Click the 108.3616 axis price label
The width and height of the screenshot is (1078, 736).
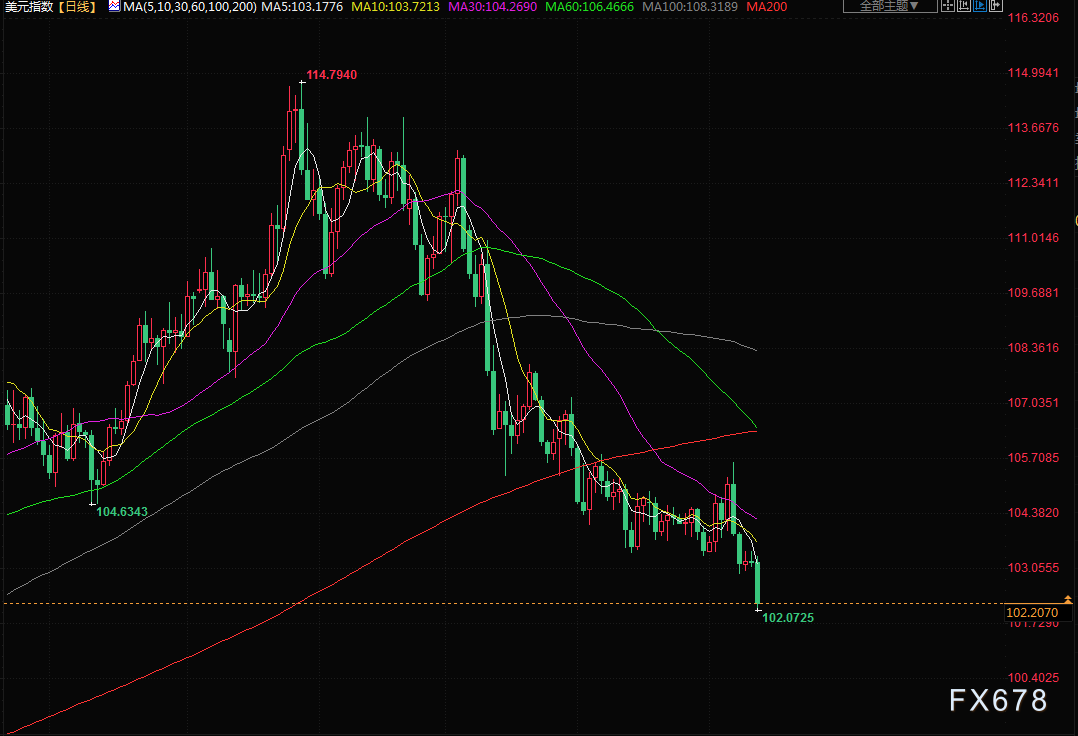[x=1033, y=348]
